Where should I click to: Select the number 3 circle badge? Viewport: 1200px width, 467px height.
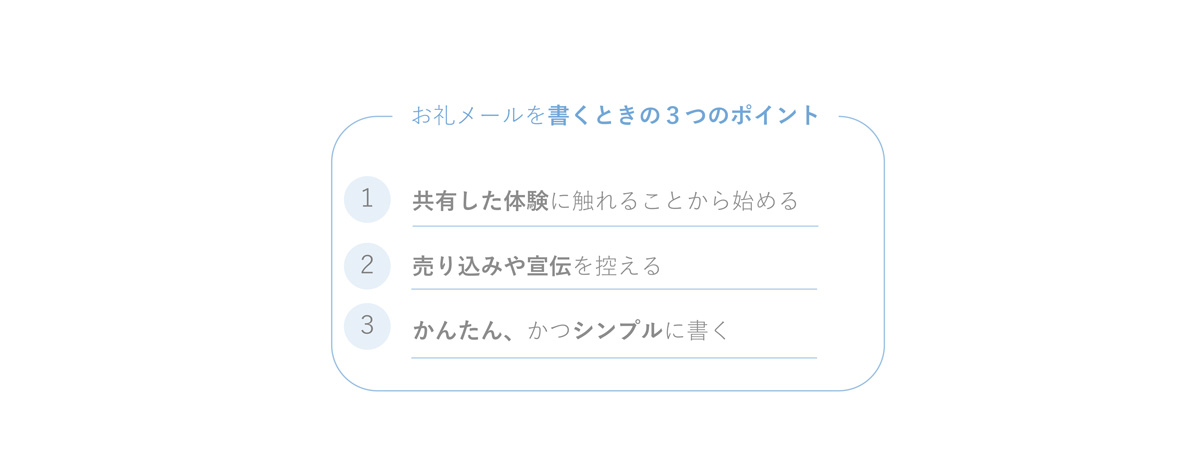point(367,326)
